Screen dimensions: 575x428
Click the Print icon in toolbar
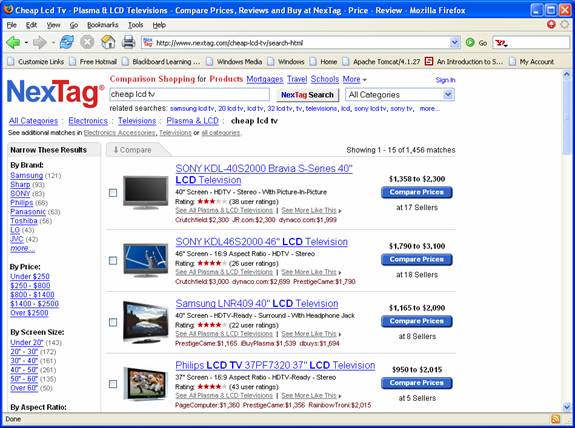(128, 42)
